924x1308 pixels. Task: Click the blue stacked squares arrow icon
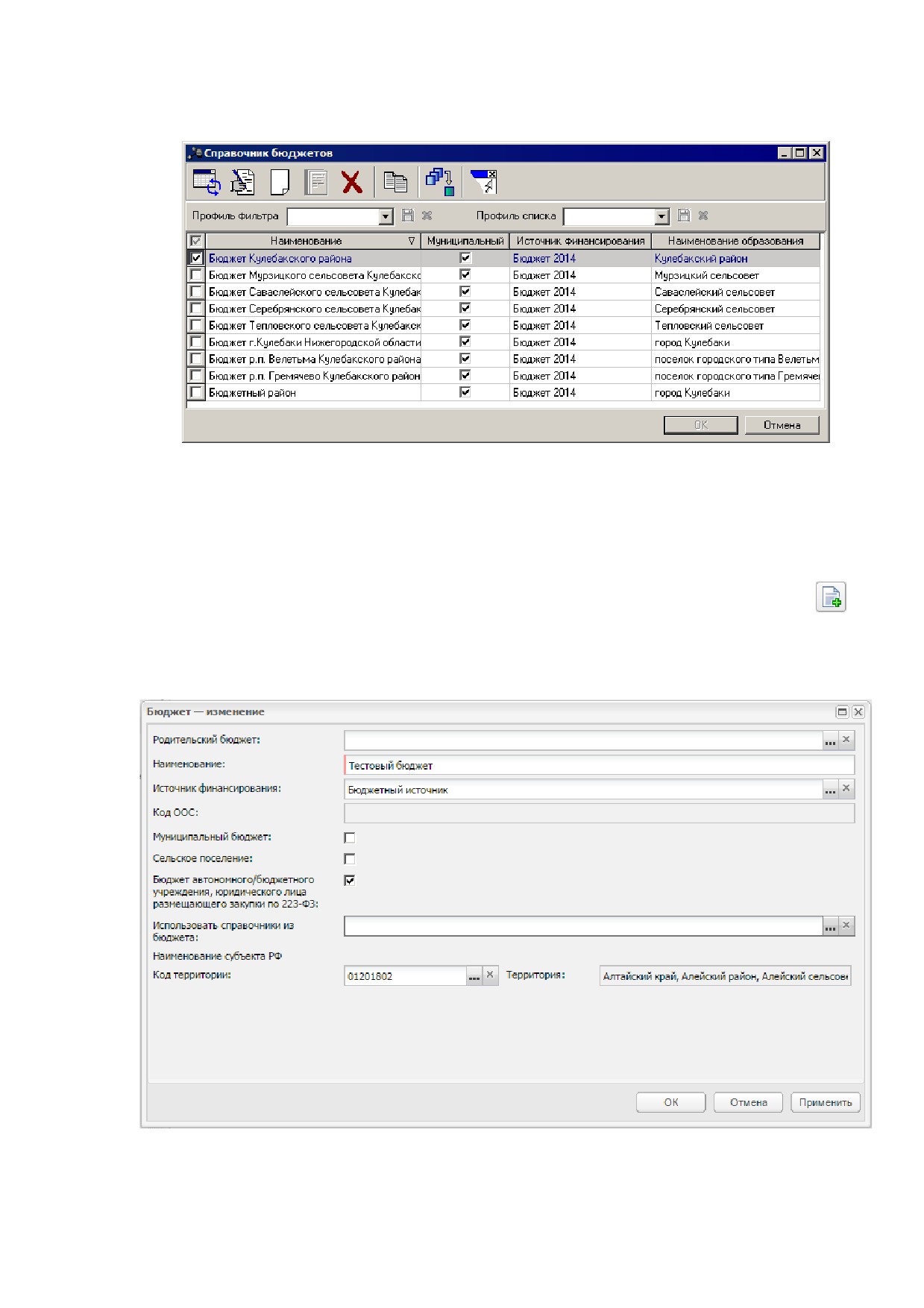click(440, 182)
